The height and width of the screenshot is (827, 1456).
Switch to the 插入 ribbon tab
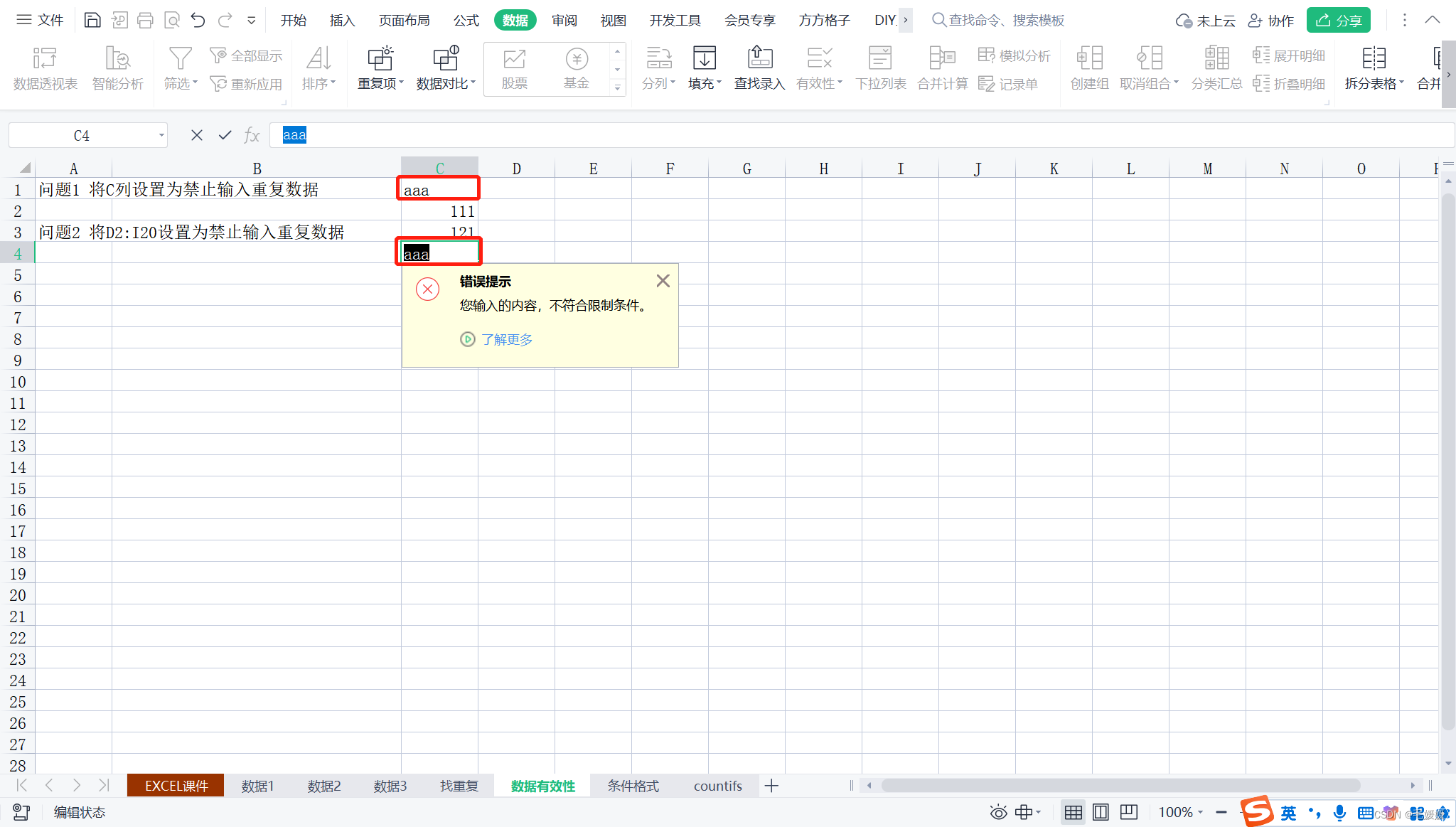342,20
